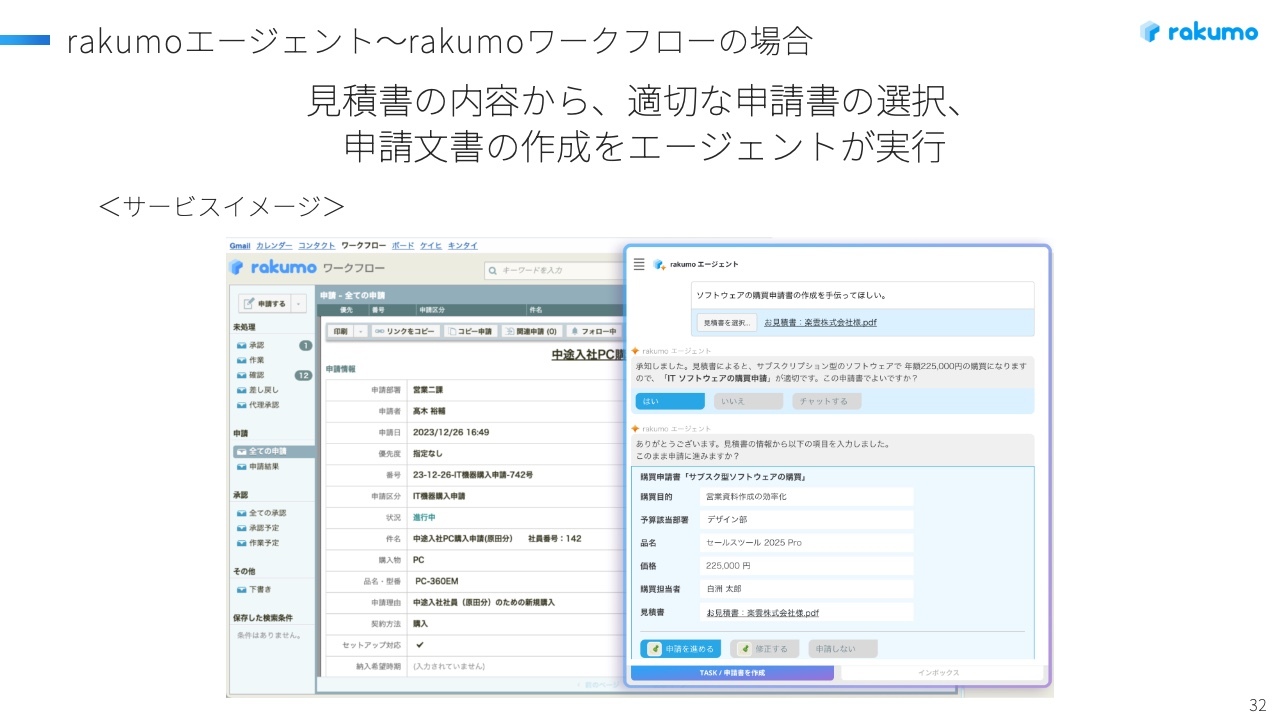Click the キーワードを入力 search field

(x=554, y=270)
